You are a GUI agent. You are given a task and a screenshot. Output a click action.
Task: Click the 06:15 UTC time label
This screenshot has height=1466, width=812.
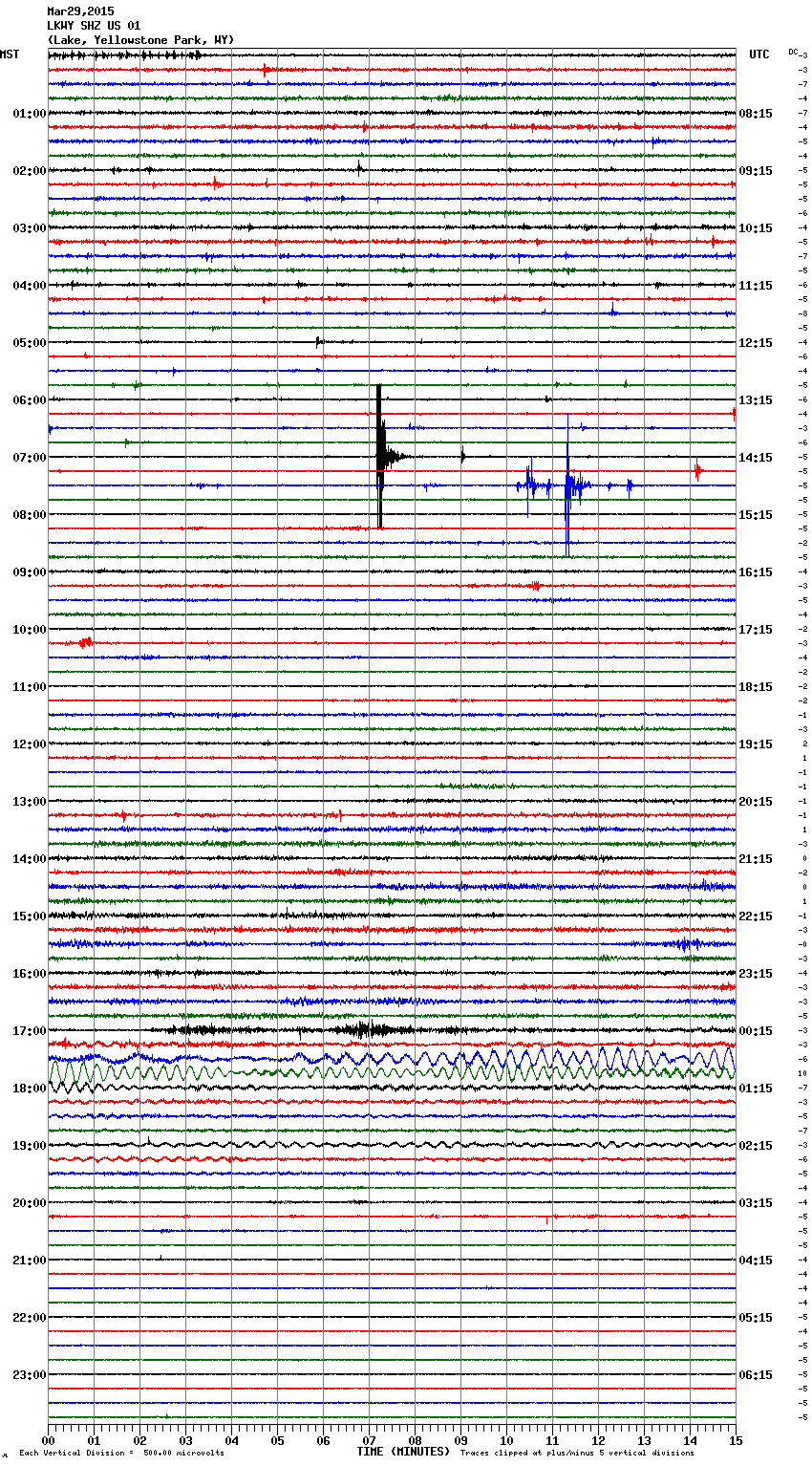click(756, 1375)
